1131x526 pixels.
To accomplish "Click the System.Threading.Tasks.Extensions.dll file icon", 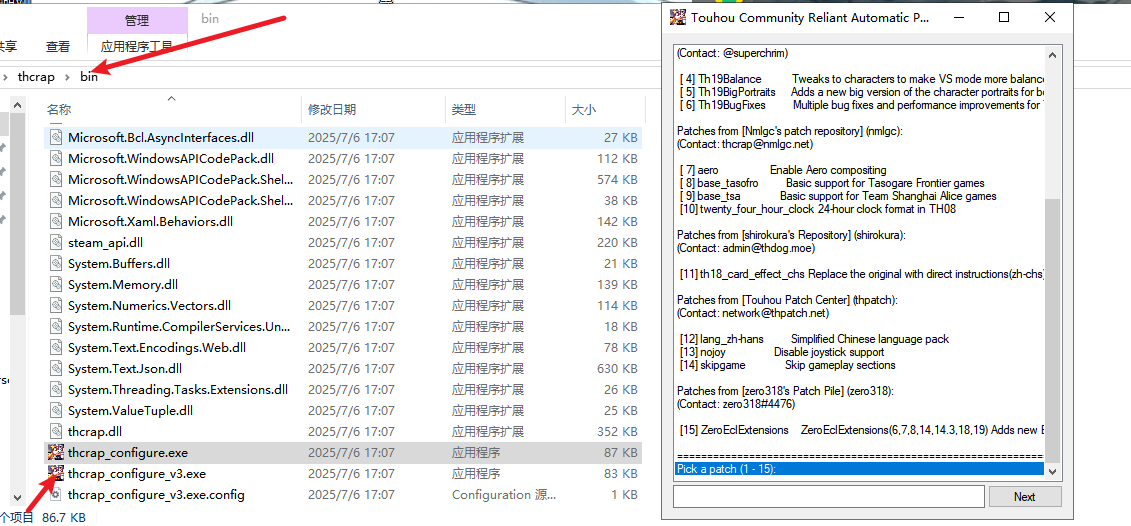I will click(x=56, y=390).
